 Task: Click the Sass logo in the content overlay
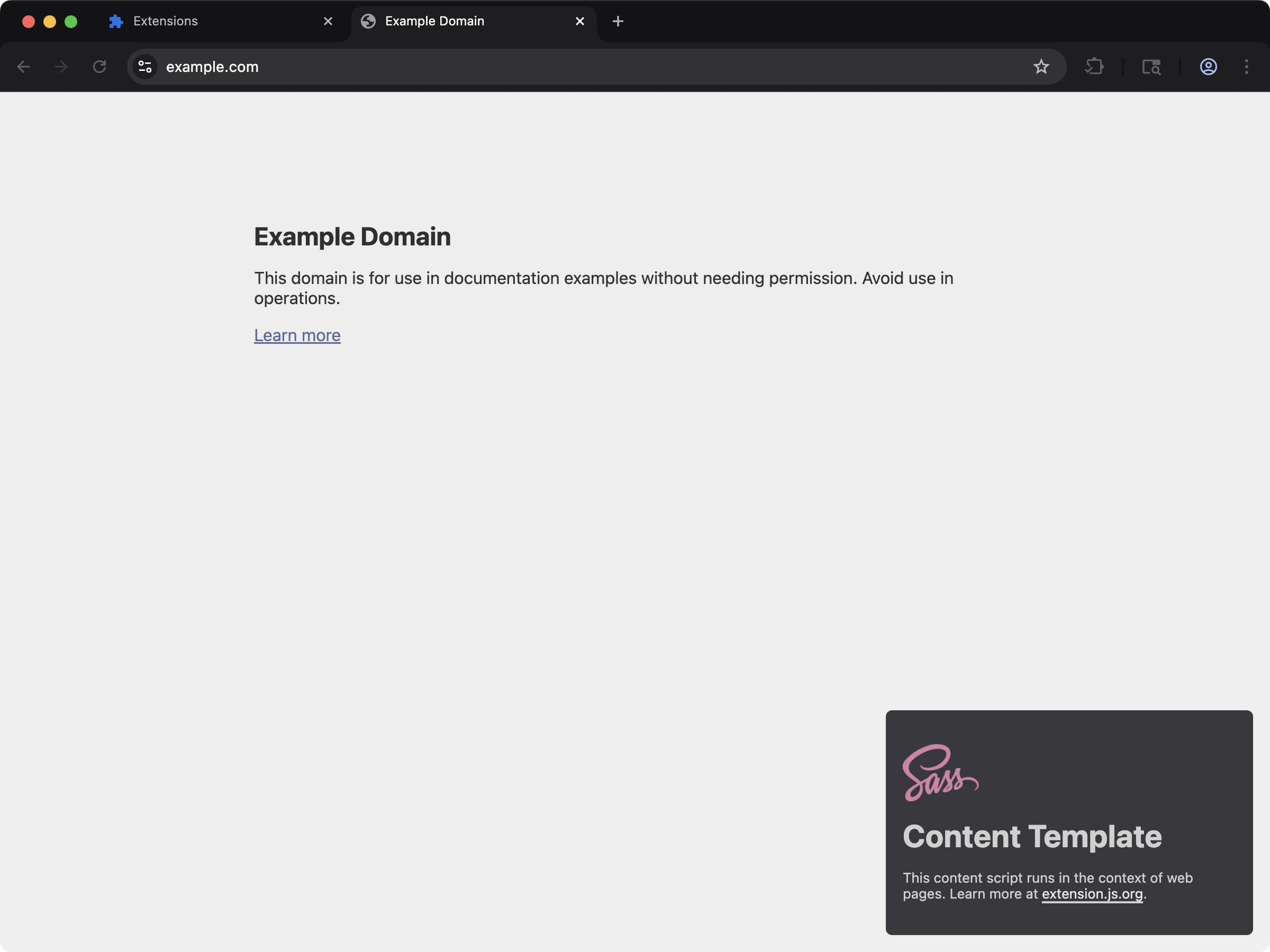[x=940, y=772]
